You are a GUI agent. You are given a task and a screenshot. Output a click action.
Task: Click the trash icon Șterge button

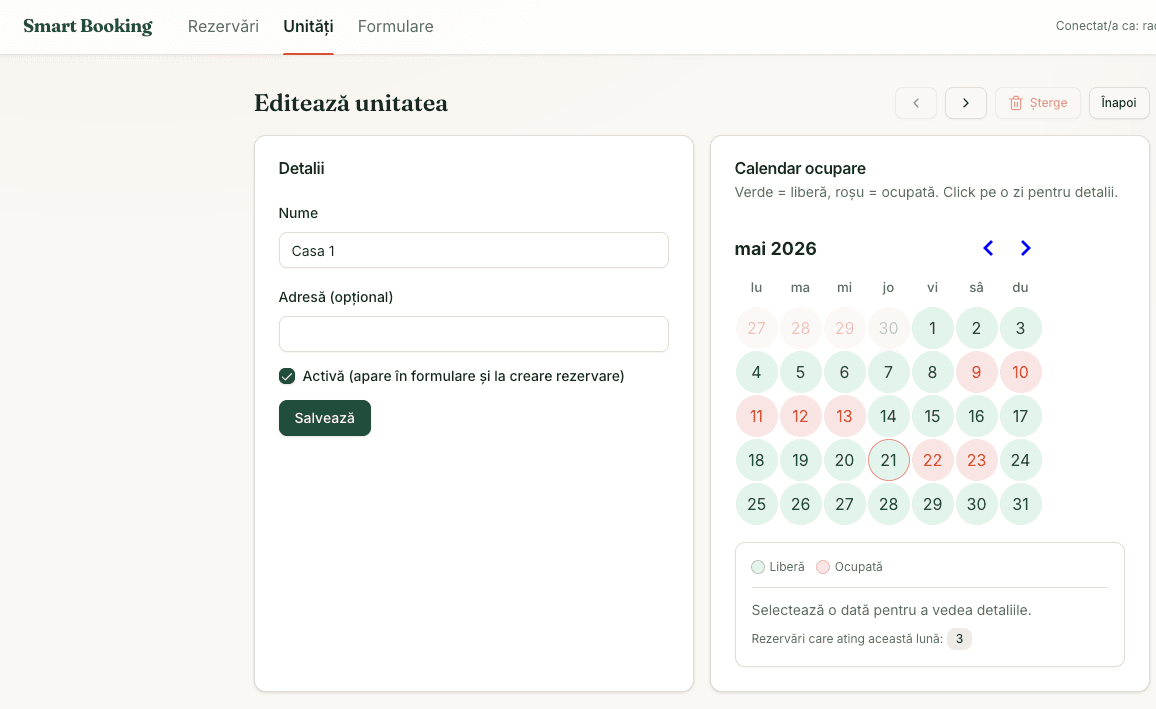[1037, 103]
